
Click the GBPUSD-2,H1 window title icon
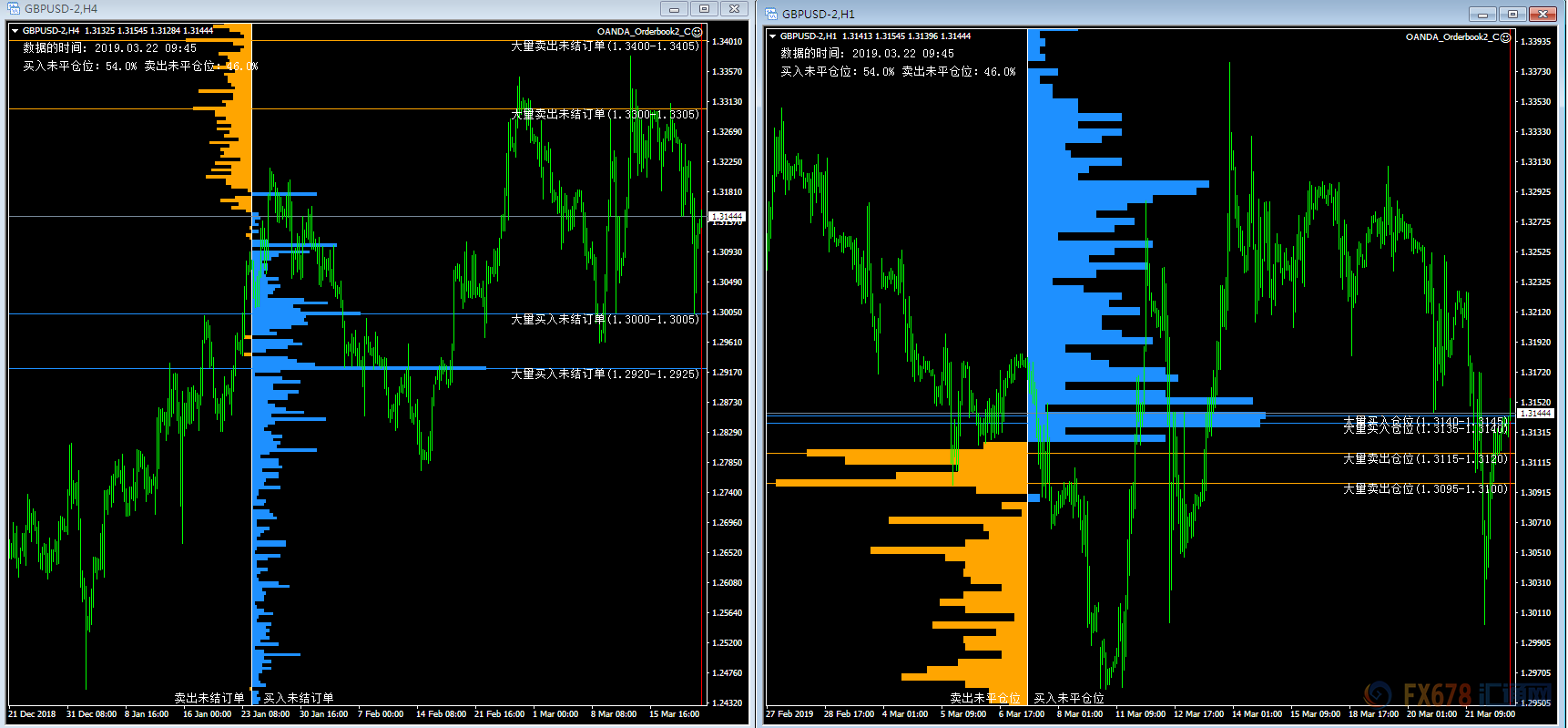click(x=771, y=14)
